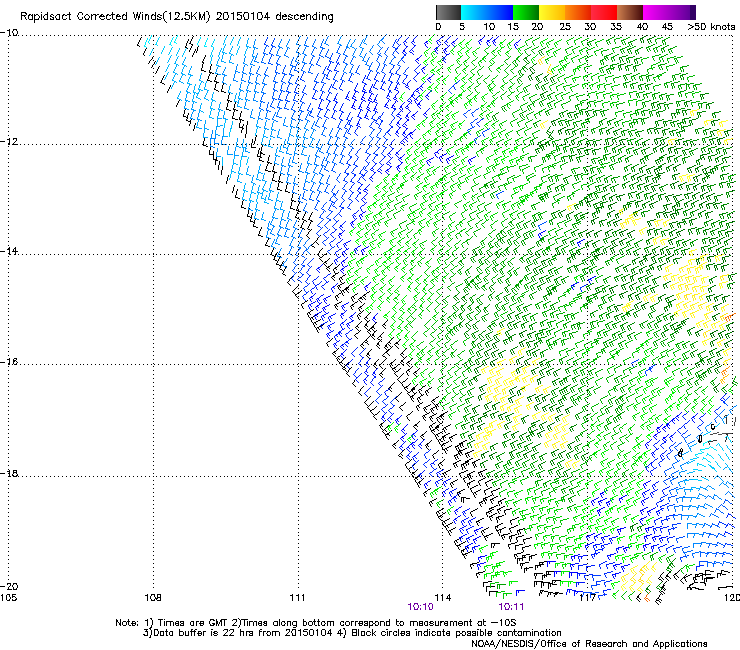Click the gray 0-5 knots color band
Image resolution: width=740 pixels, height=650 pixels.
point(448,12)
